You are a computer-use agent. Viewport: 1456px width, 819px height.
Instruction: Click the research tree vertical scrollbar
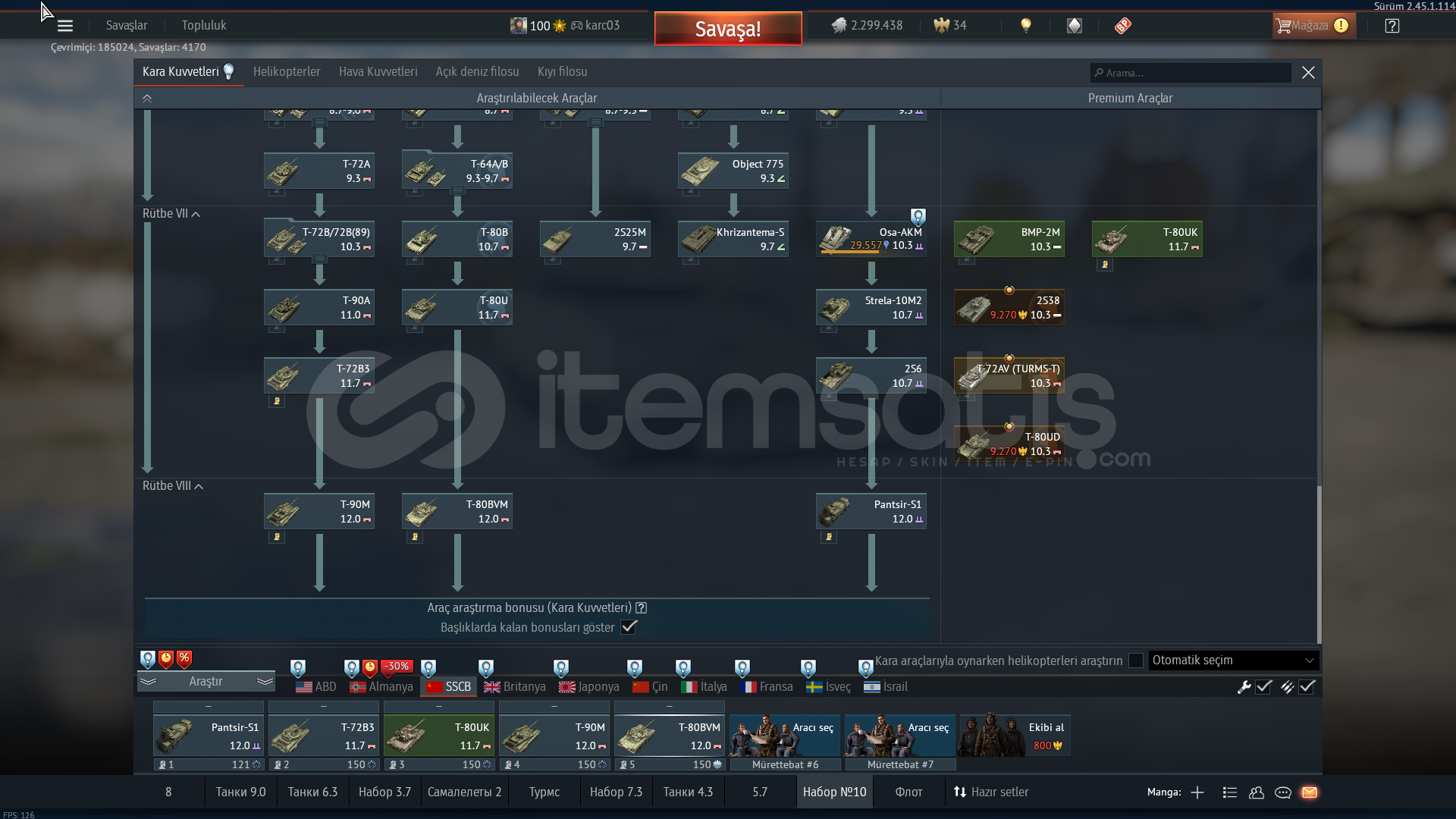point(1319,565)
